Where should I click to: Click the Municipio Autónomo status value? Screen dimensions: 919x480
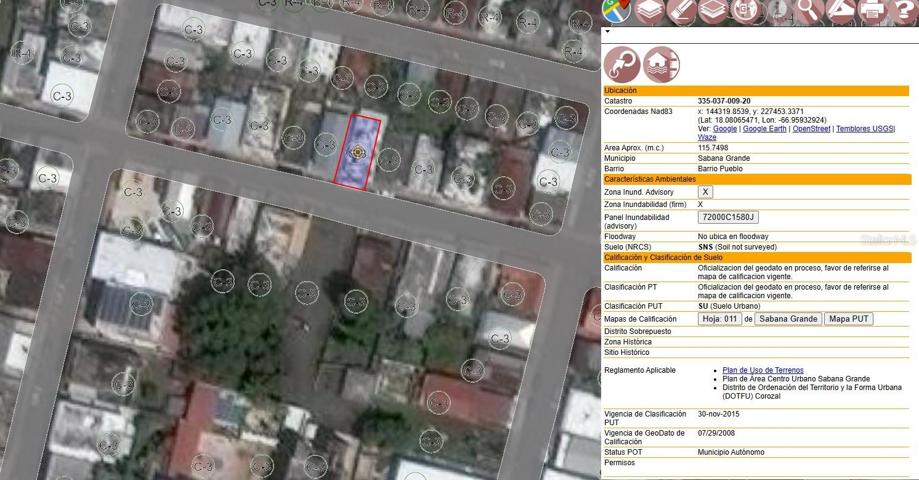731,452
